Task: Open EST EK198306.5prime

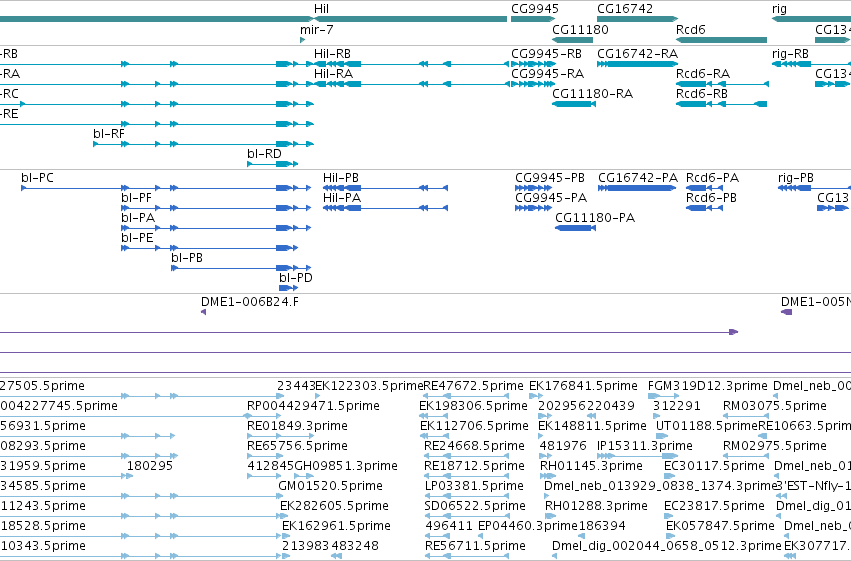Action: (473, 406)
